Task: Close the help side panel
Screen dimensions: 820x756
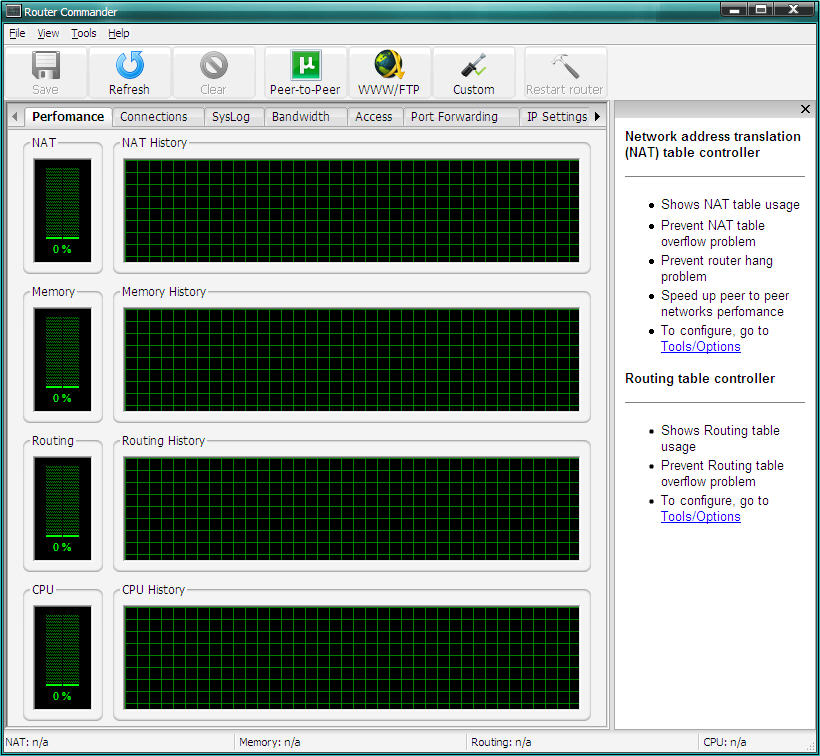Action: coord(805,109)
